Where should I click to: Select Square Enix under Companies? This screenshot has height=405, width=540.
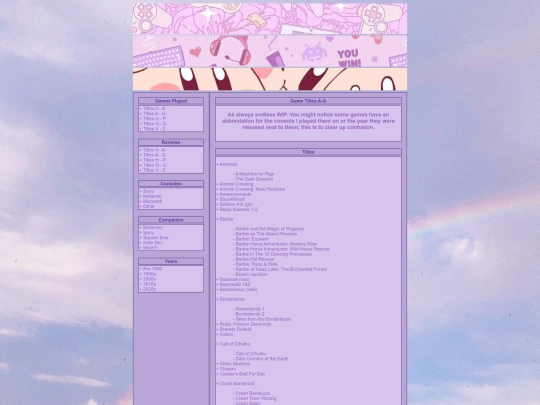pyautogui.click(x=156, y=238)
